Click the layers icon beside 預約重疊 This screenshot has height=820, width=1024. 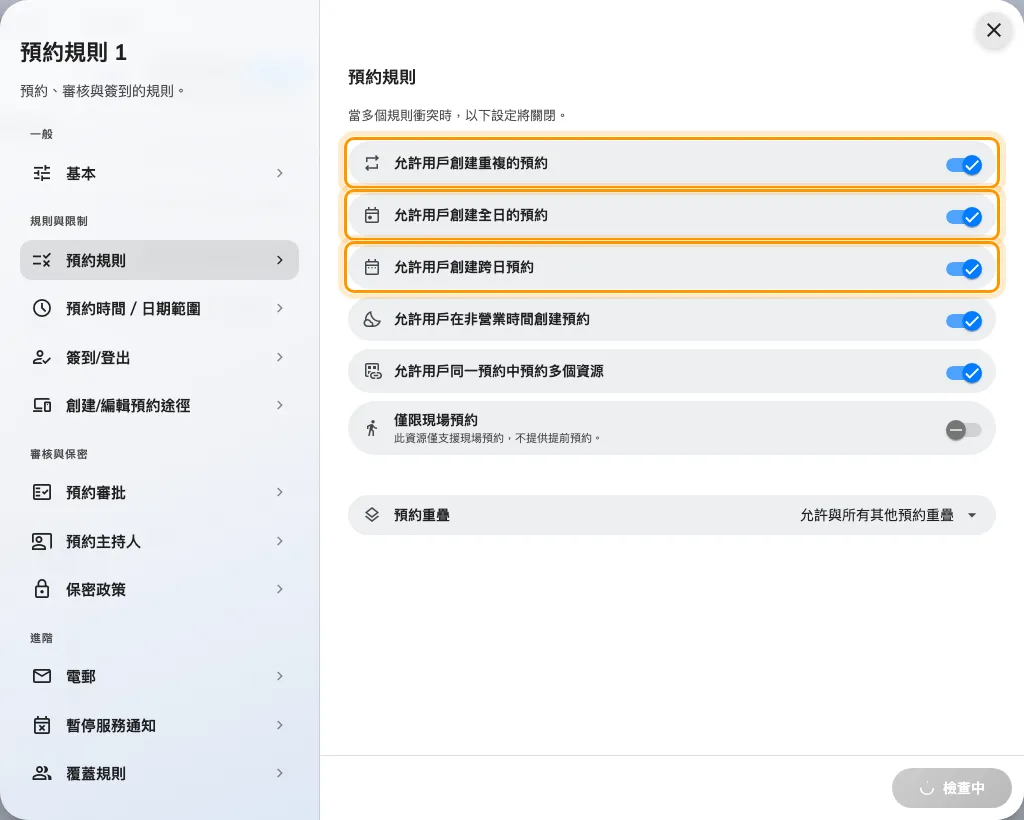tap(372, 514)
